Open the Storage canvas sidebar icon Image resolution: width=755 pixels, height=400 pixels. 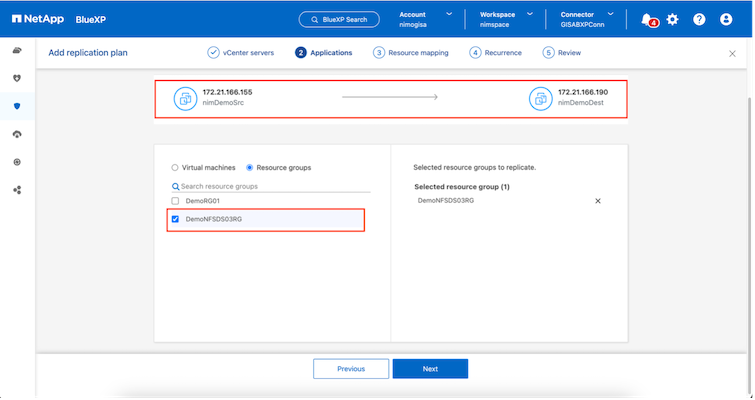tap(17, 50)
